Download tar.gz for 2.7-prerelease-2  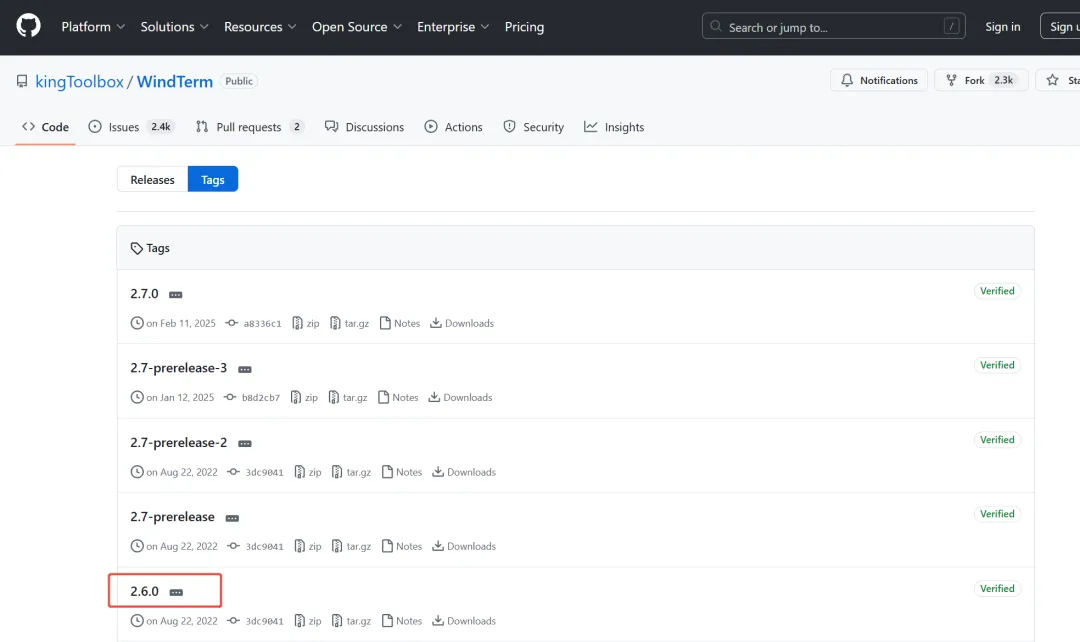tap(351, 472)
